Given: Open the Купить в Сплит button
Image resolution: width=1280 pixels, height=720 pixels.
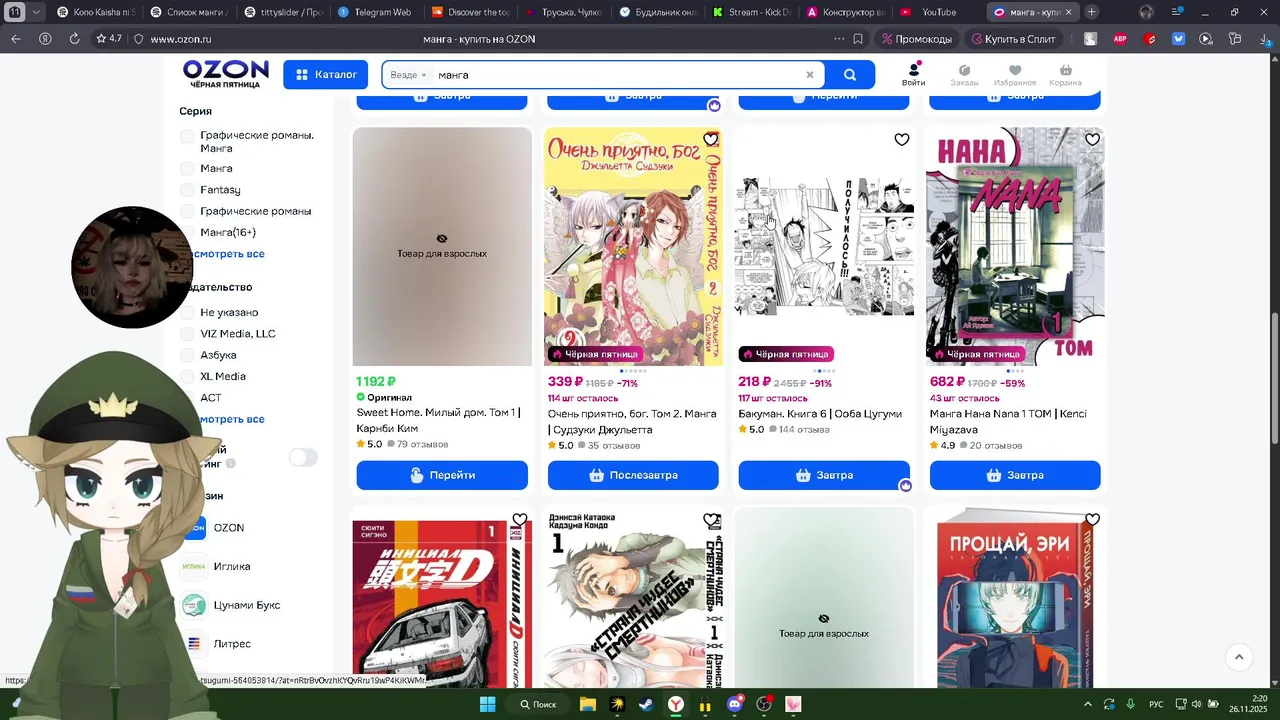Looking at the screenshot, I should point(1013,39).
